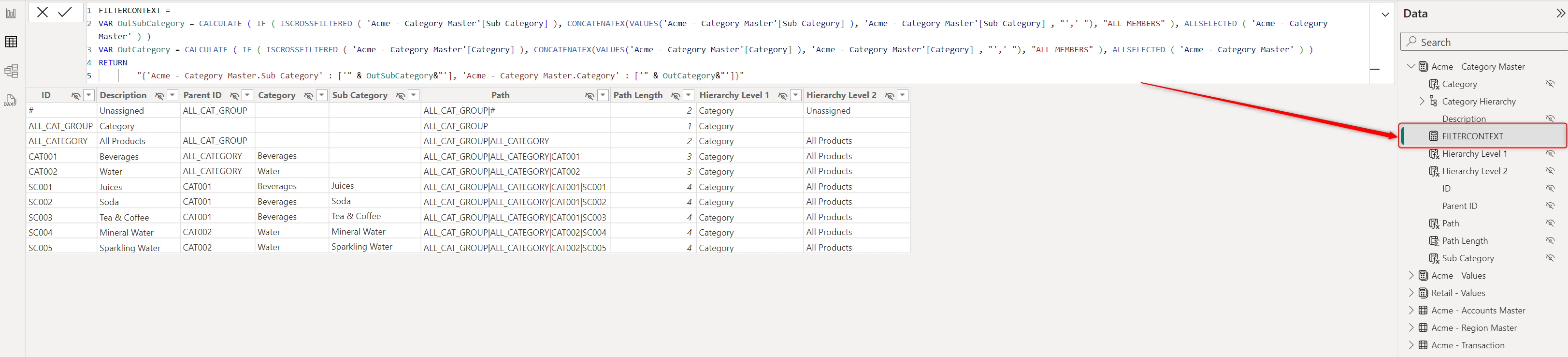The image size is (1568, 357).
Task: Select the FILTERCONTEXT measure in Data pane
Action: pos(1472,136)
